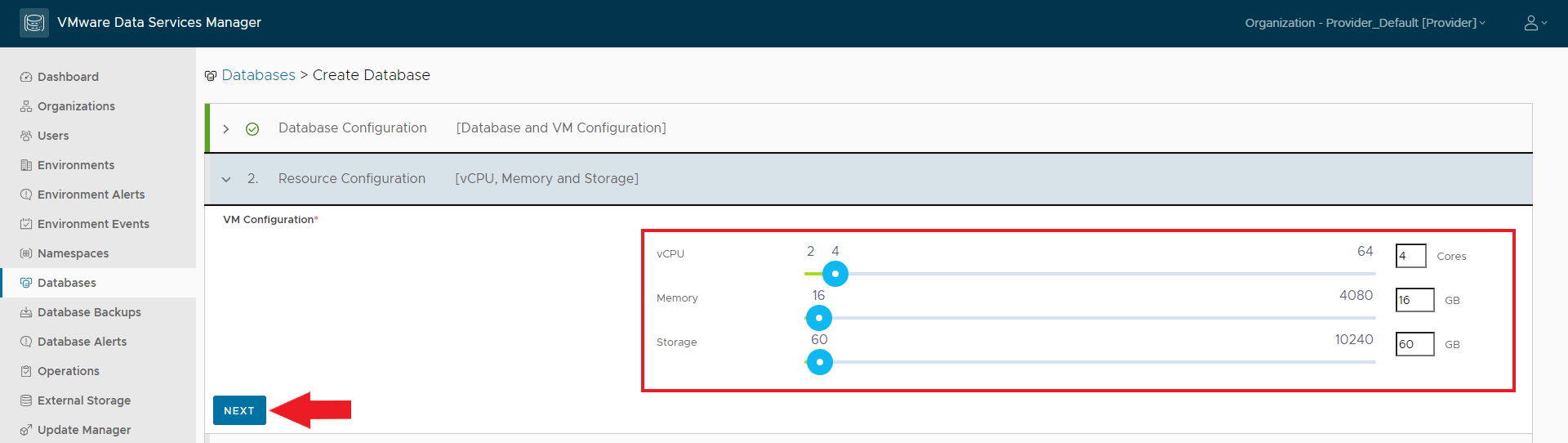This screenshot has height=443, width=1568.
Task: Click the Storage GB input field
Action: (1414, 344)
